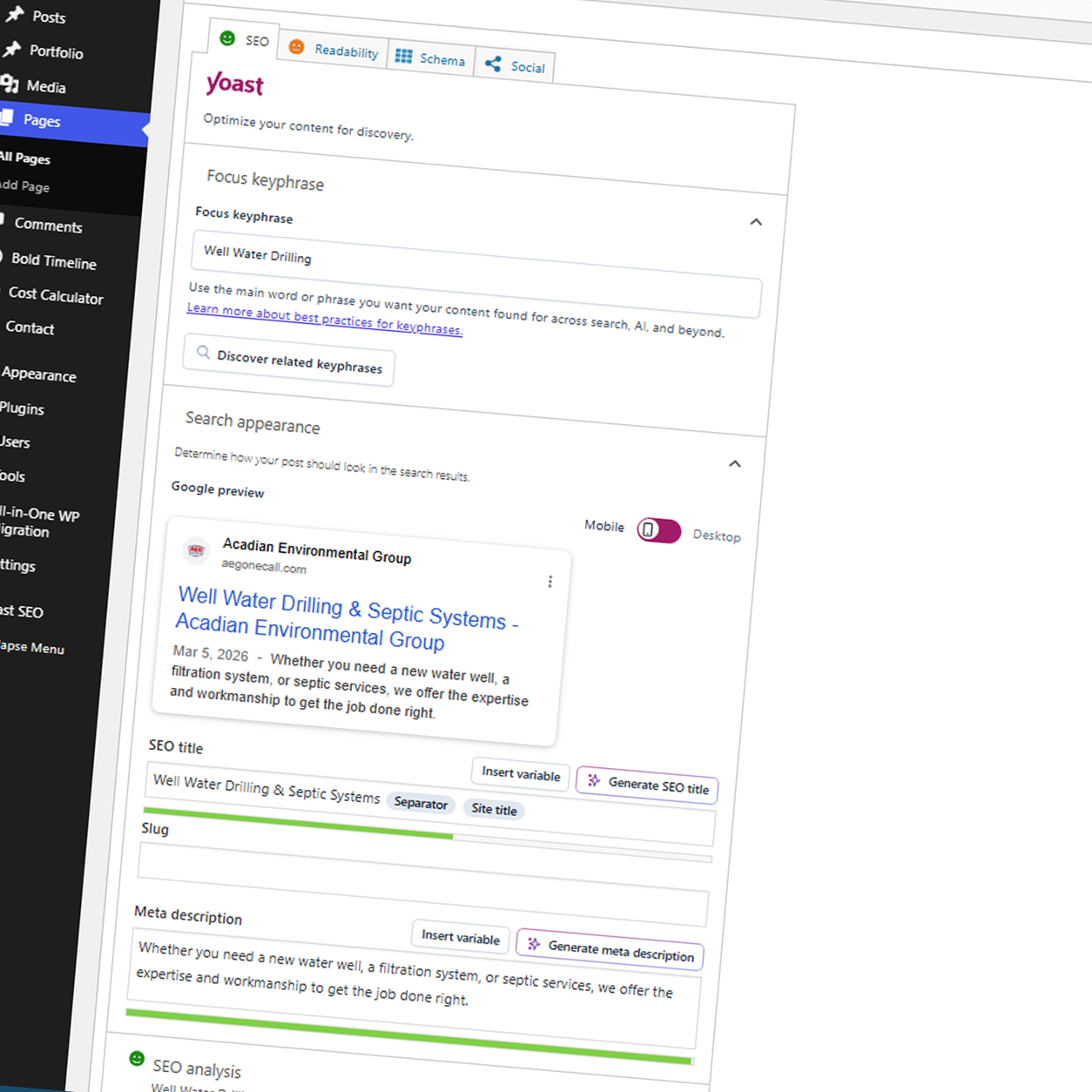Click the Schema grid icon
The image size is (1092, 1092).
403,56
